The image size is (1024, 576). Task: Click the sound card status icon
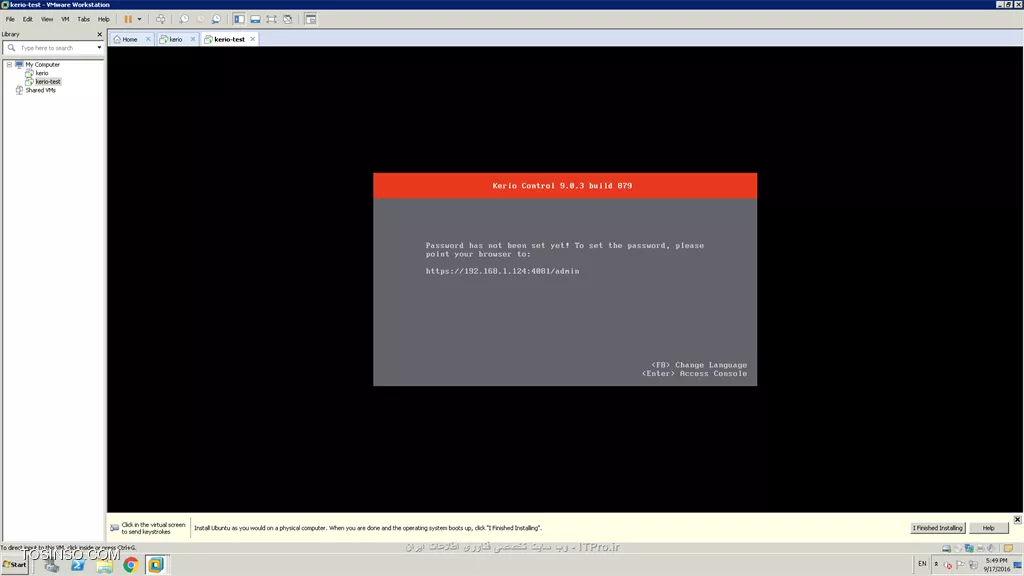(991, 548)
